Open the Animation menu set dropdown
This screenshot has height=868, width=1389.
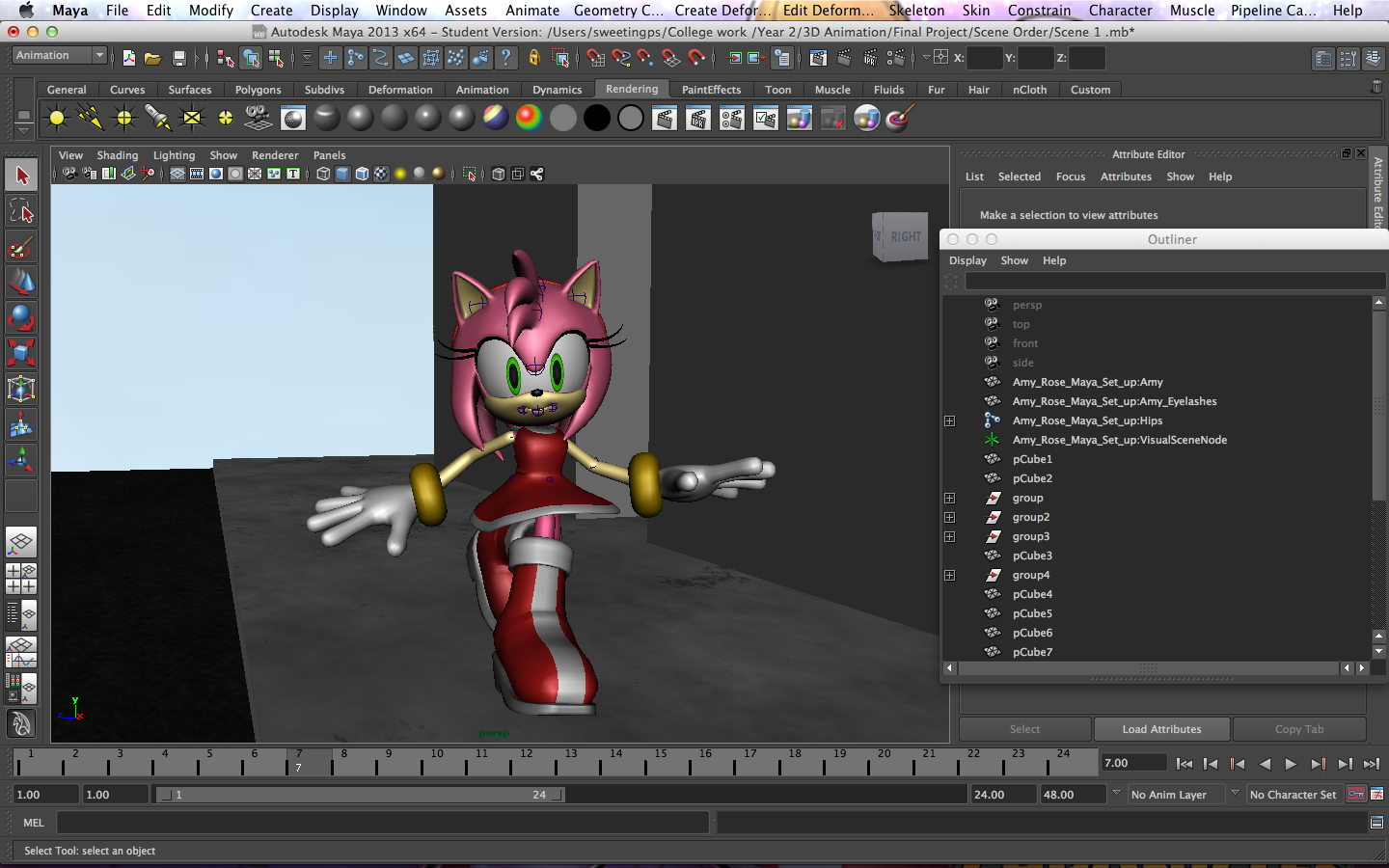[60, 55]
